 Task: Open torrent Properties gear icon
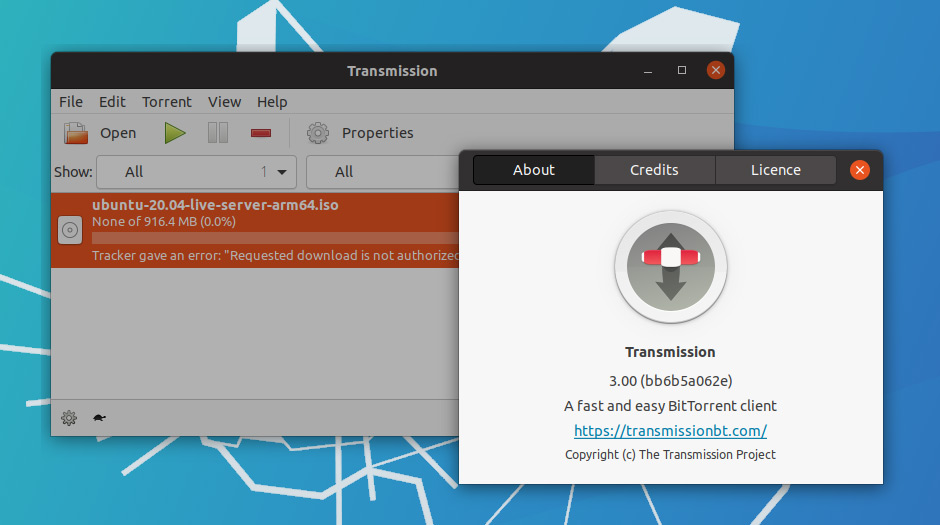318,132
